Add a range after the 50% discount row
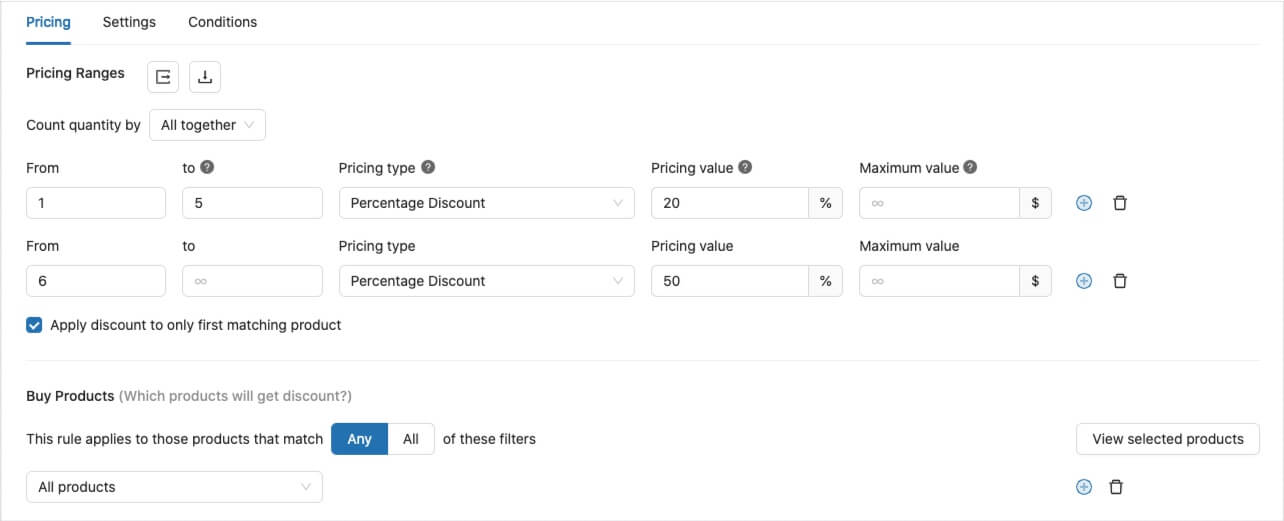The image size is (1284, 521). [1083, 281]
